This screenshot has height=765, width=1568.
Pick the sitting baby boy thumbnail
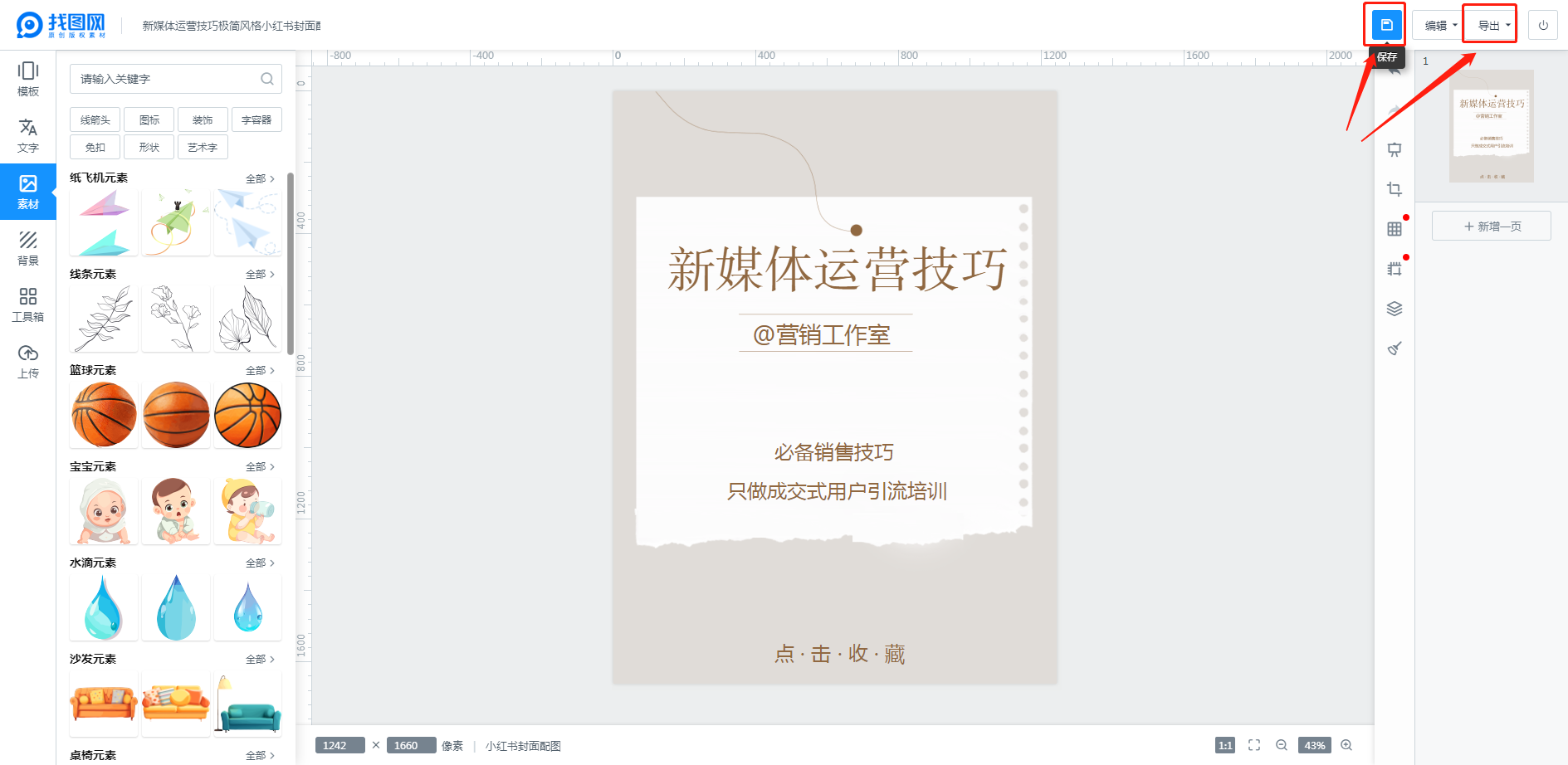coord(176,511)
